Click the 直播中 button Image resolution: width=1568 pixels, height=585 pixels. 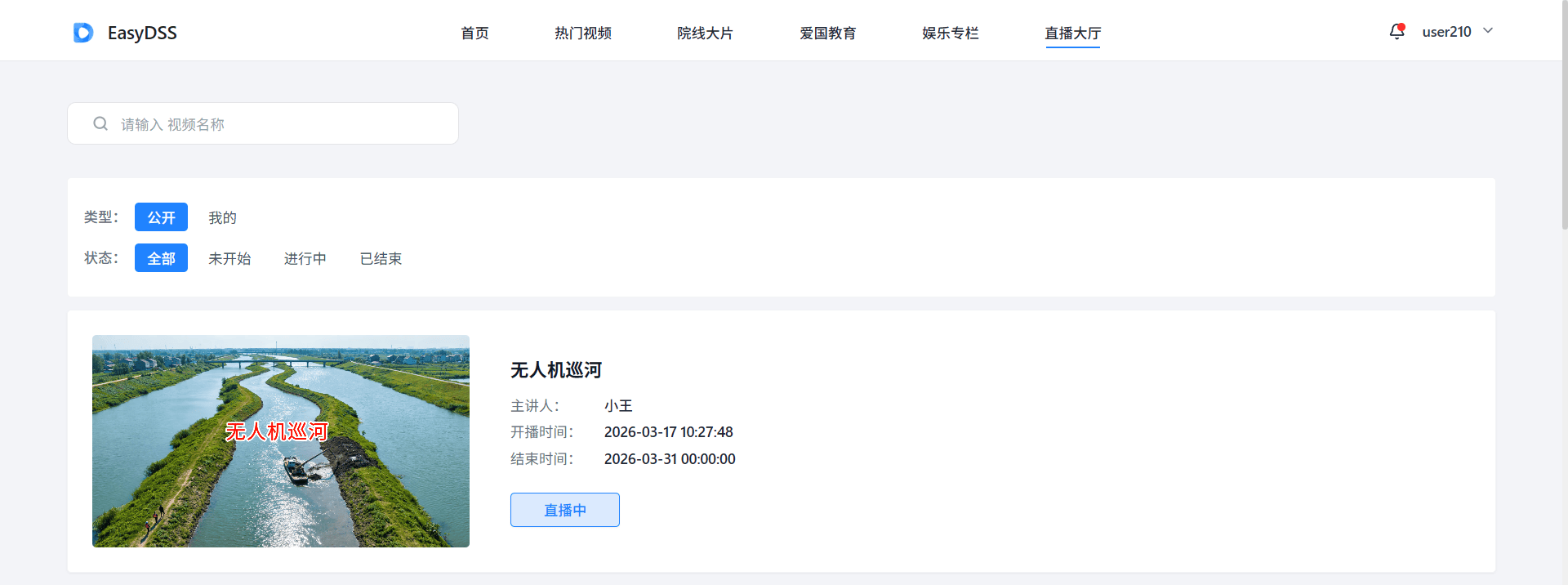[x=565, y=510]
